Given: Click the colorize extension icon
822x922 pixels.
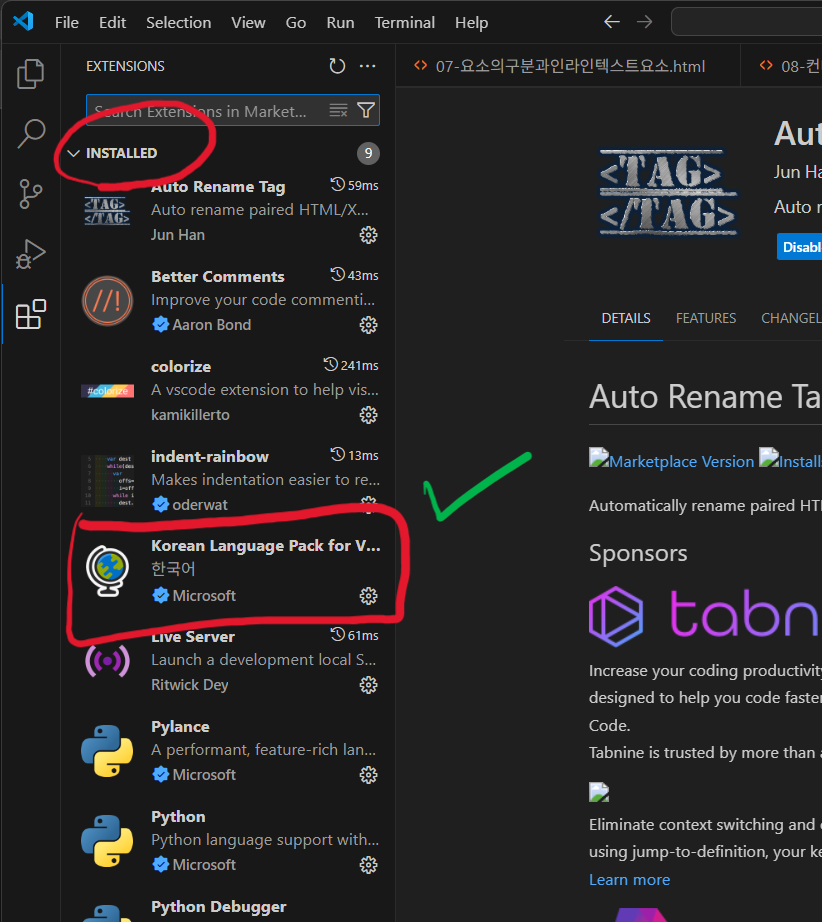Looking at the screenshot, I should (x=107, y=391).
